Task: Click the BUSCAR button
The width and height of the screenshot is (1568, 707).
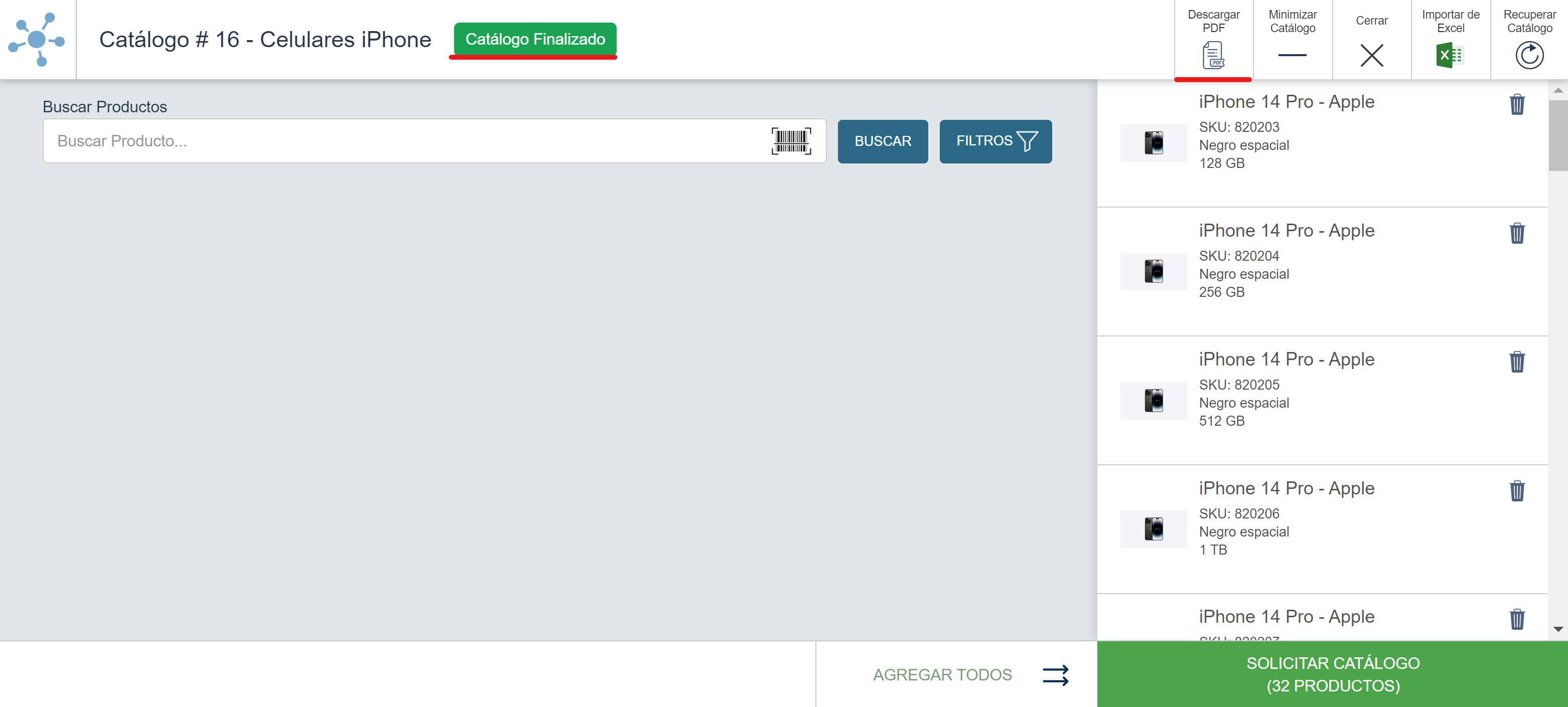Action: coord(883,141)
